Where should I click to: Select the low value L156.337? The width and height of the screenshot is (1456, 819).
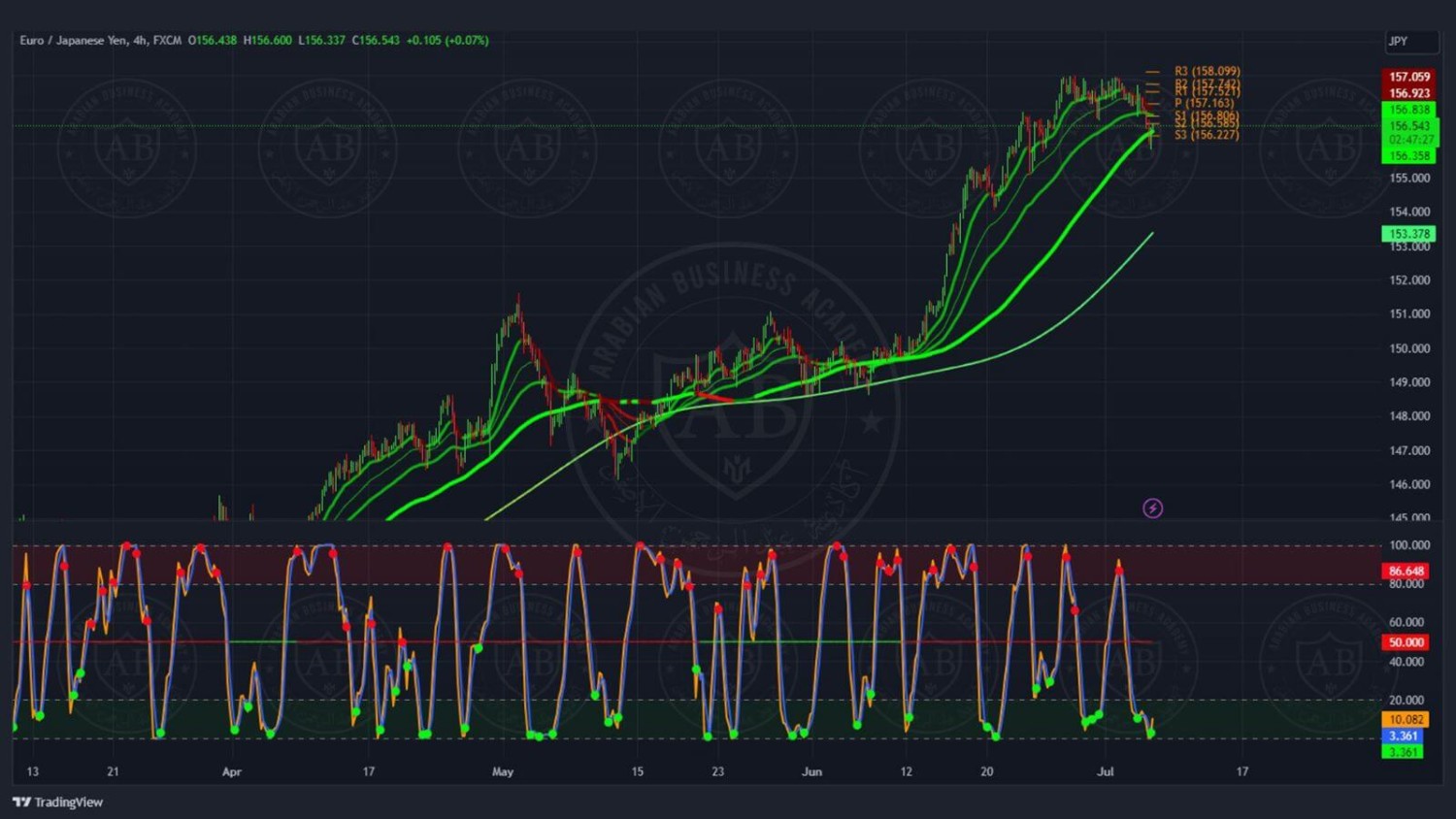pyautogui.click(x=321, y=41)
